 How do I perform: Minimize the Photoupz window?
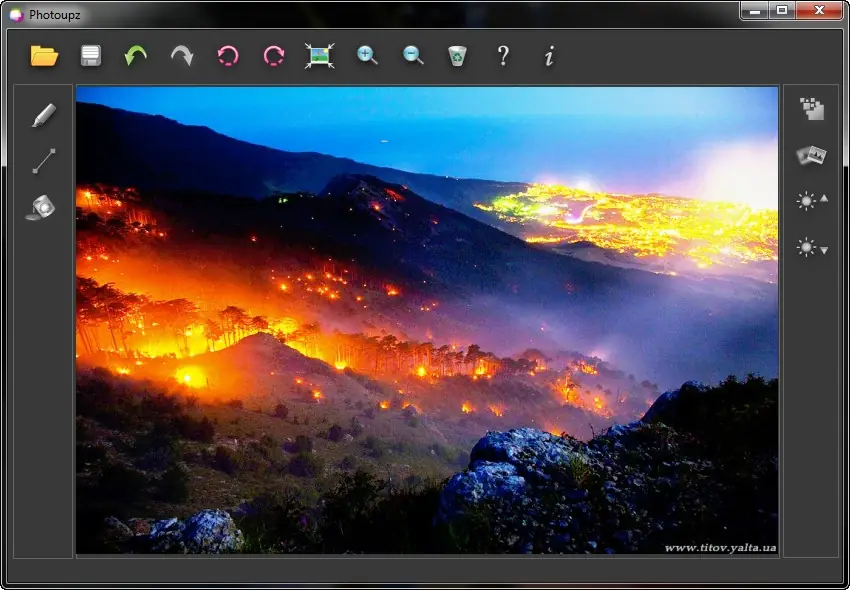pyautogui.click(x=756, y=10)
